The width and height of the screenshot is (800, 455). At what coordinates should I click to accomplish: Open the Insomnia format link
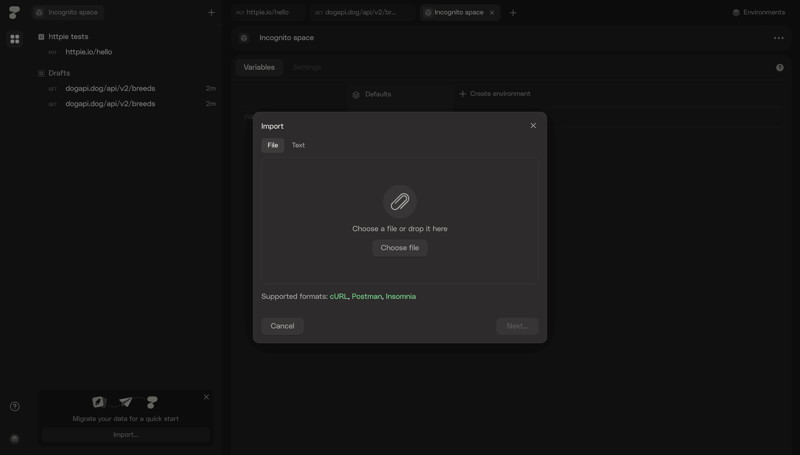point(401,296)
